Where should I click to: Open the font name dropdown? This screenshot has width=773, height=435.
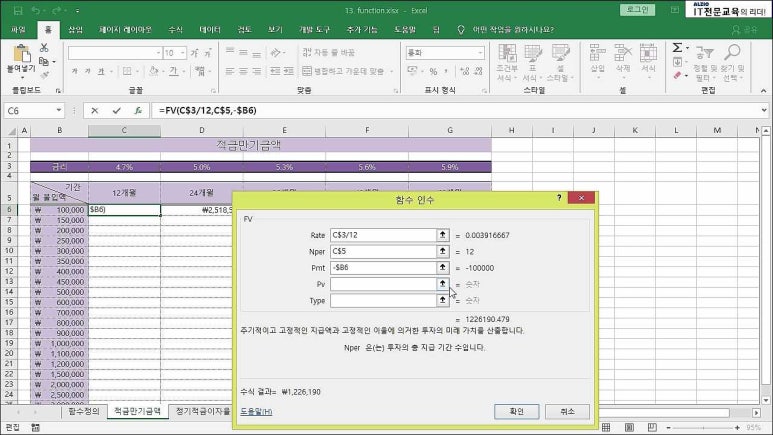click(x=158, y=53)
